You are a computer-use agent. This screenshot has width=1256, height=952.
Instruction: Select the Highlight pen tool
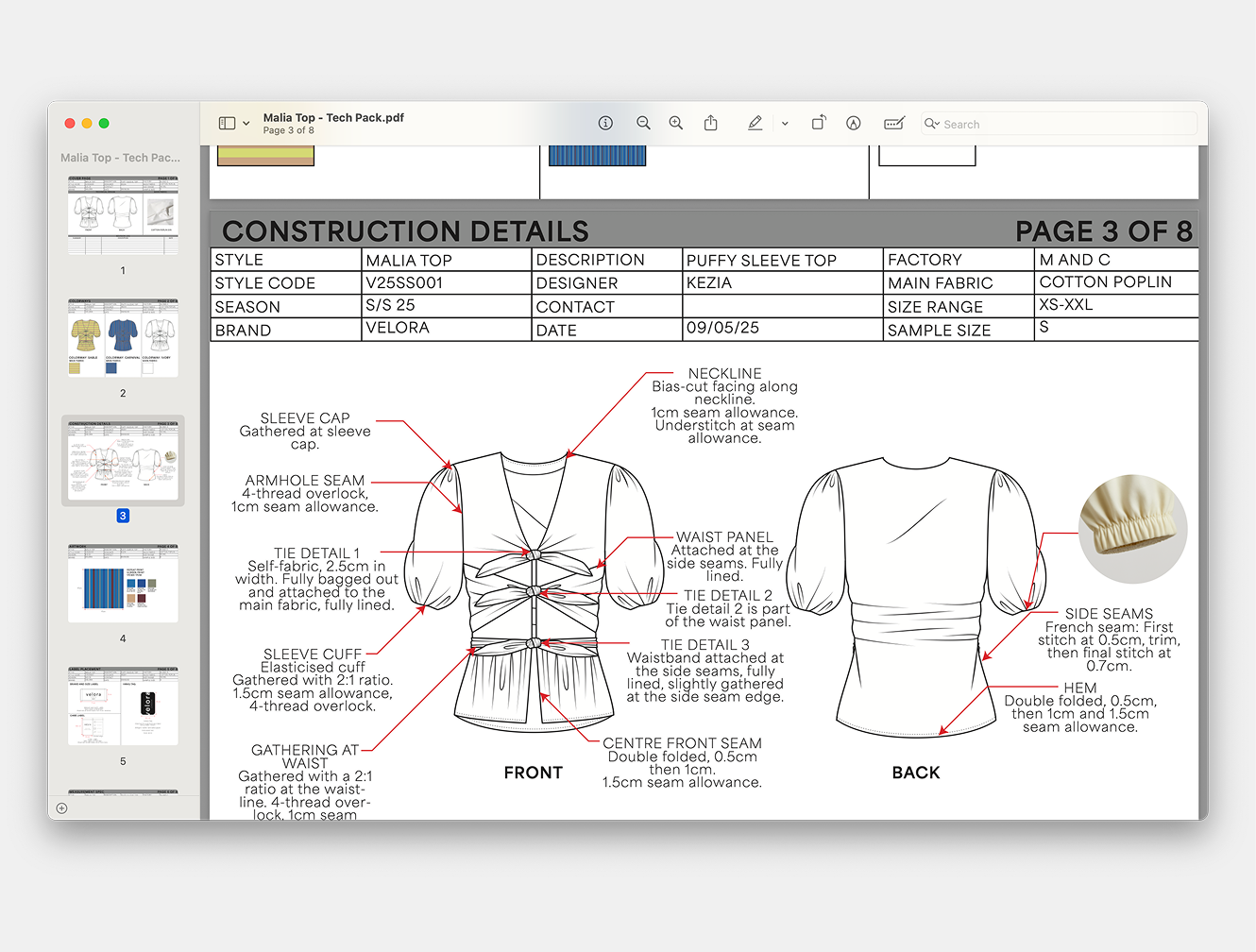[x=755, y=124]
